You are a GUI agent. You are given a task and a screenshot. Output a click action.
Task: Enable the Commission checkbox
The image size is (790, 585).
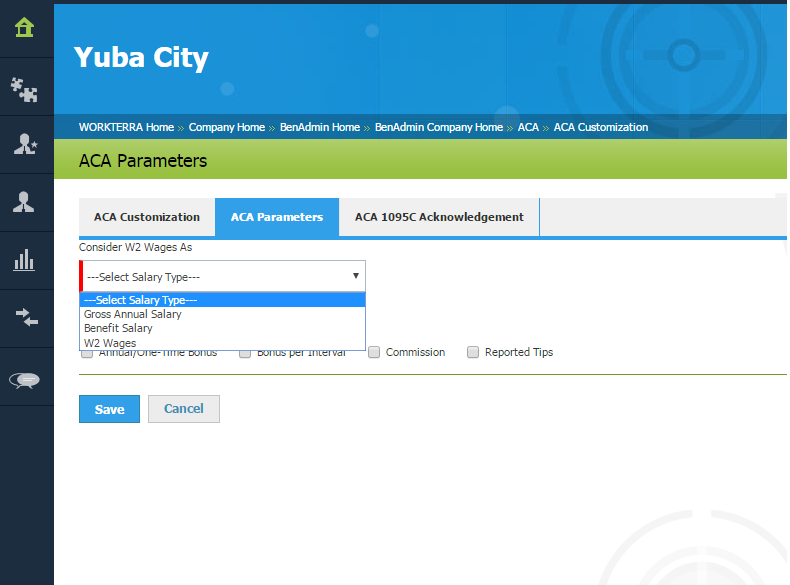click(374, 352)
